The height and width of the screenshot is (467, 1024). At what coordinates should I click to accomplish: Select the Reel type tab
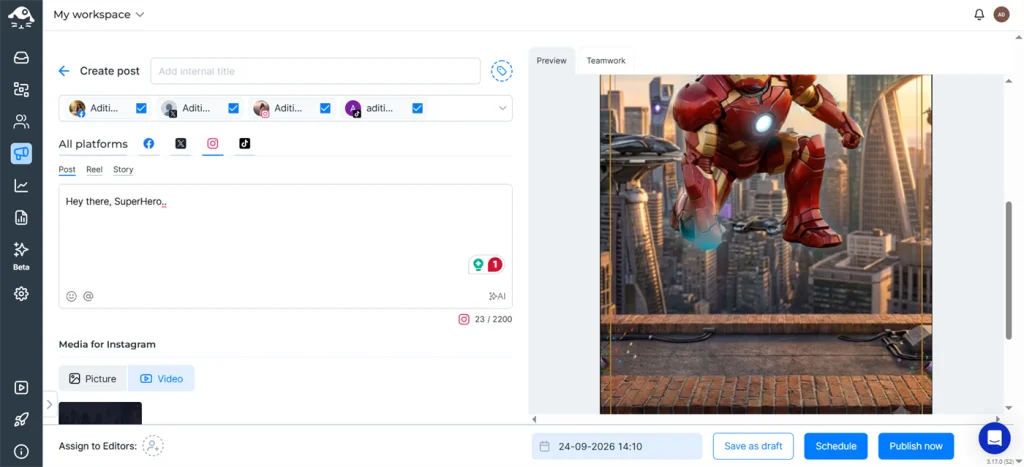[94, 169]
